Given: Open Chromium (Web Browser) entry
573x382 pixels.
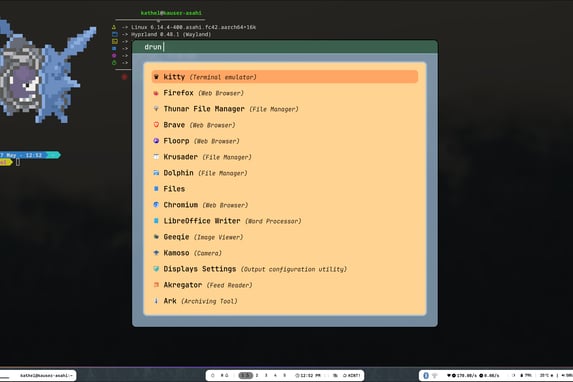Looking at the screenshot, I should coord(285,205).
